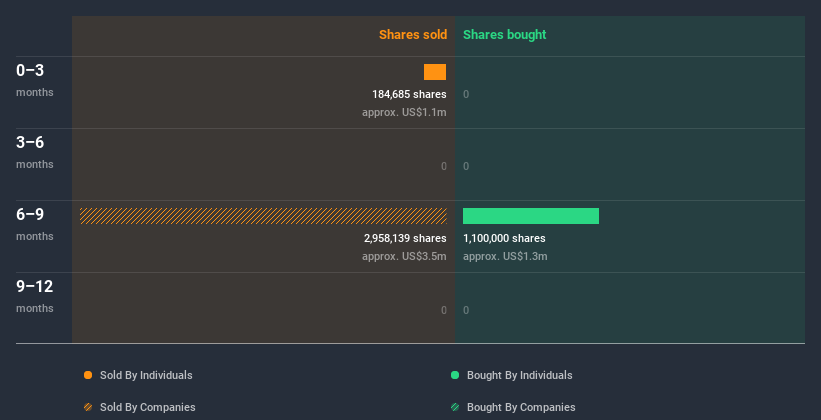The width and height of the screenshot is (821, 420).
Task: Toggle the Bought By Companies legend label
Action: pos(521,407)
